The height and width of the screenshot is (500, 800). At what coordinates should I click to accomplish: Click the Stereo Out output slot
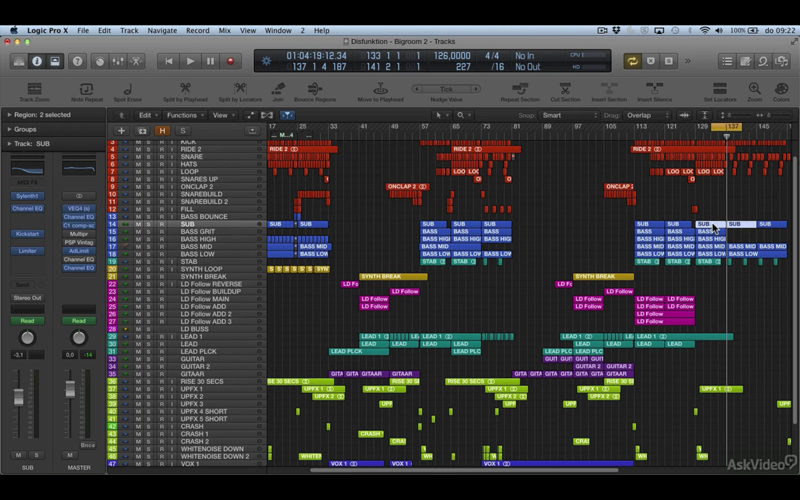28,297
